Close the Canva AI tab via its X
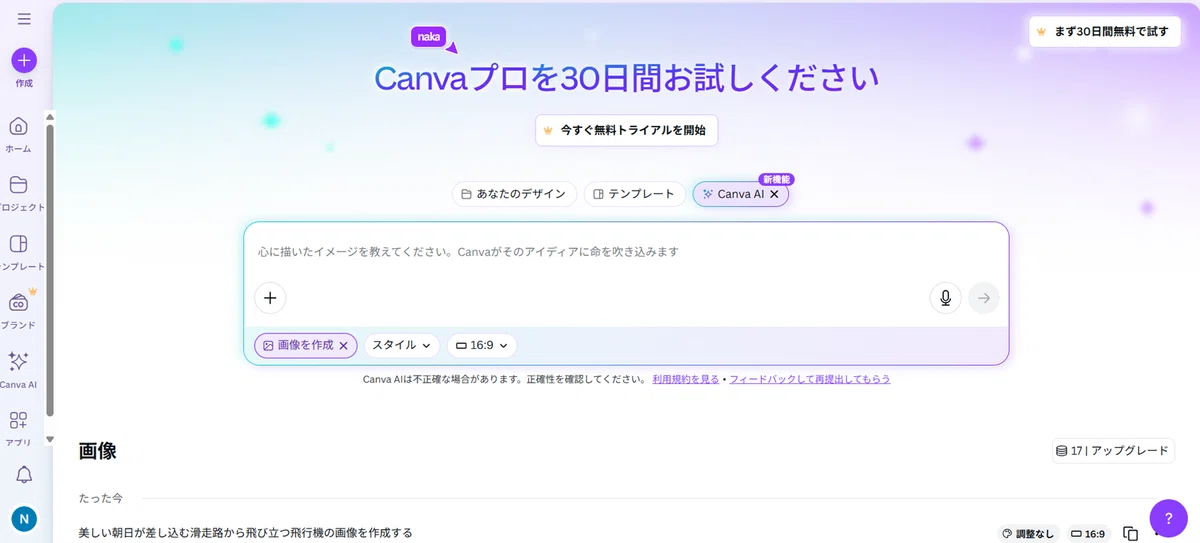The height and width of the screenshot is (543, 1200). click(x=774, y=194)
